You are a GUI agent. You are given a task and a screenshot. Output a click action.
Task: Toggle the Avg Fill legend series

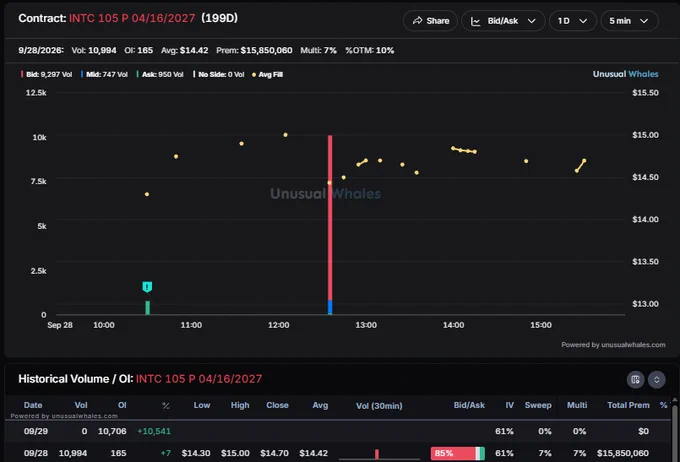pos(268,74)
